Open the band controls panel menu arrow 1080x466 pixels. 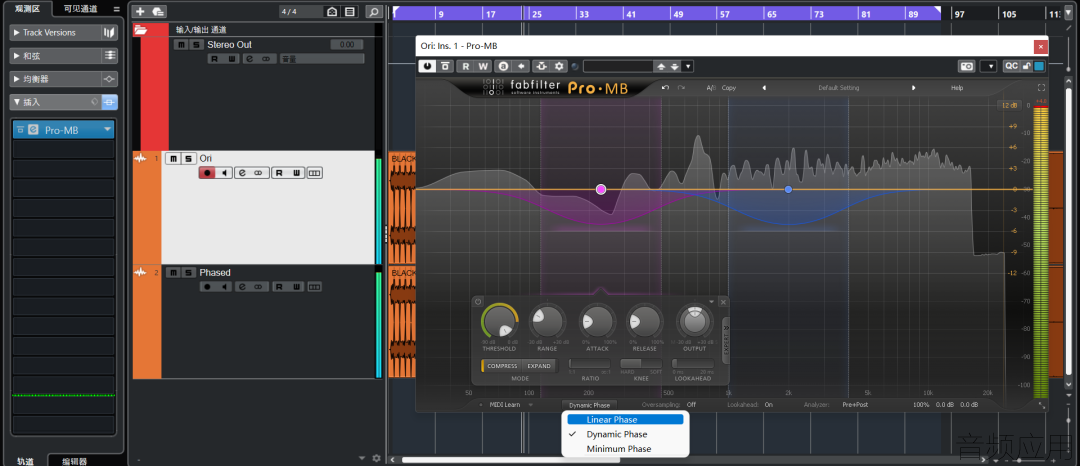712,301
